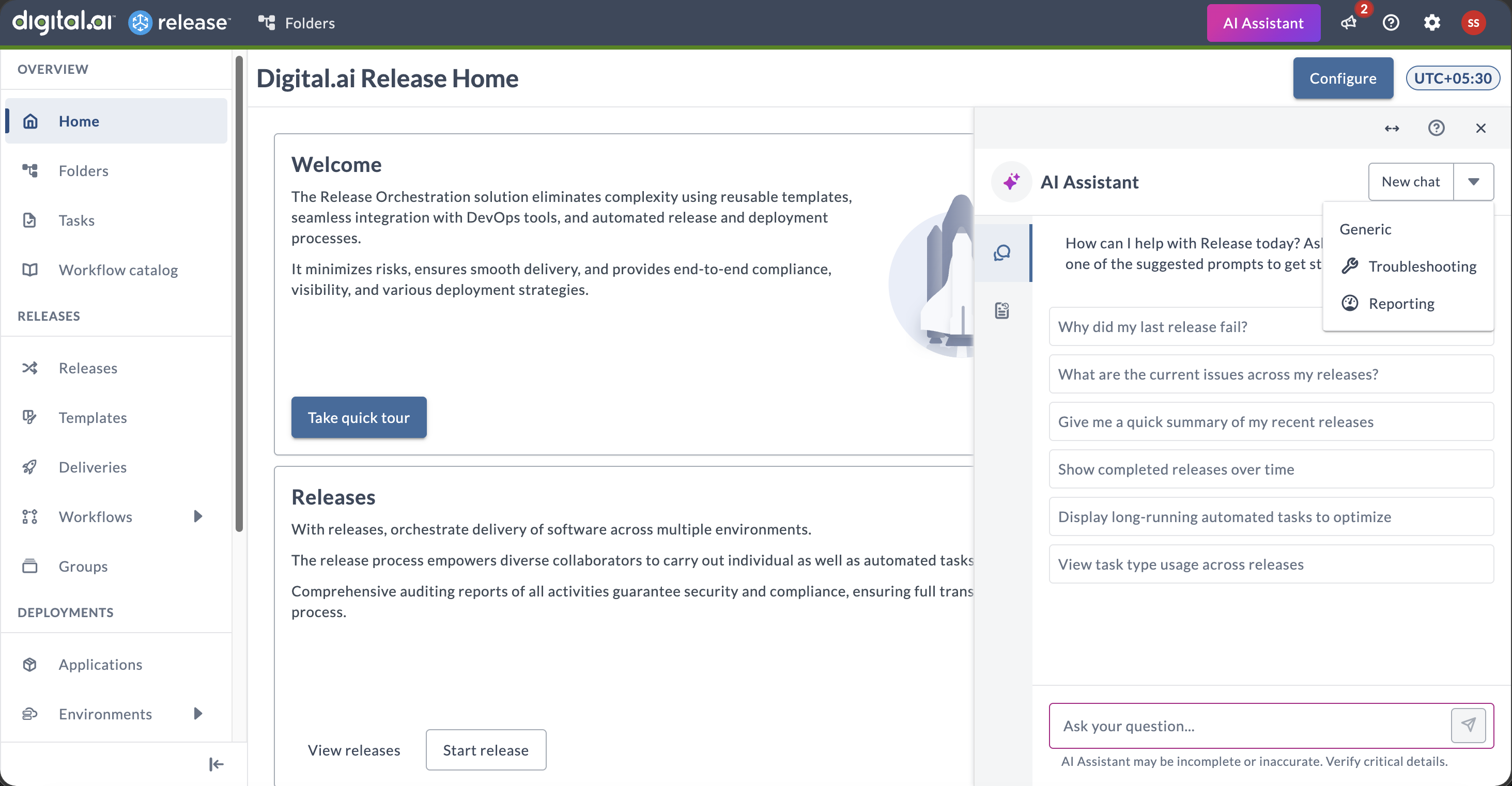The image size is (1512, 786).
Task: Open Releases in the sidebar
Action: (116, 368)
